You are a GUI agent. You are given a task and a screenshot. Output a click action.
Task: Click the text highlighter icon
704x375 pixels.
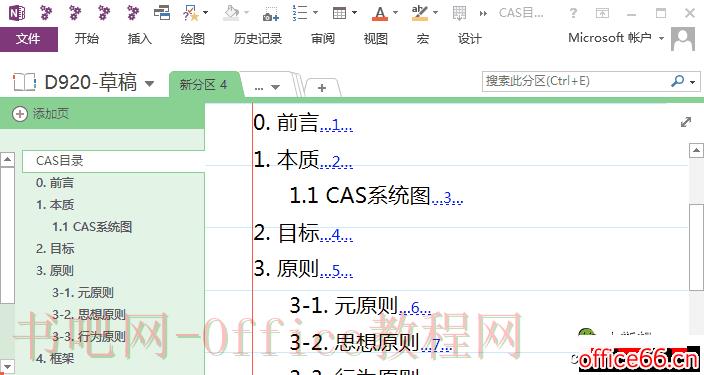tap(420, 13)
